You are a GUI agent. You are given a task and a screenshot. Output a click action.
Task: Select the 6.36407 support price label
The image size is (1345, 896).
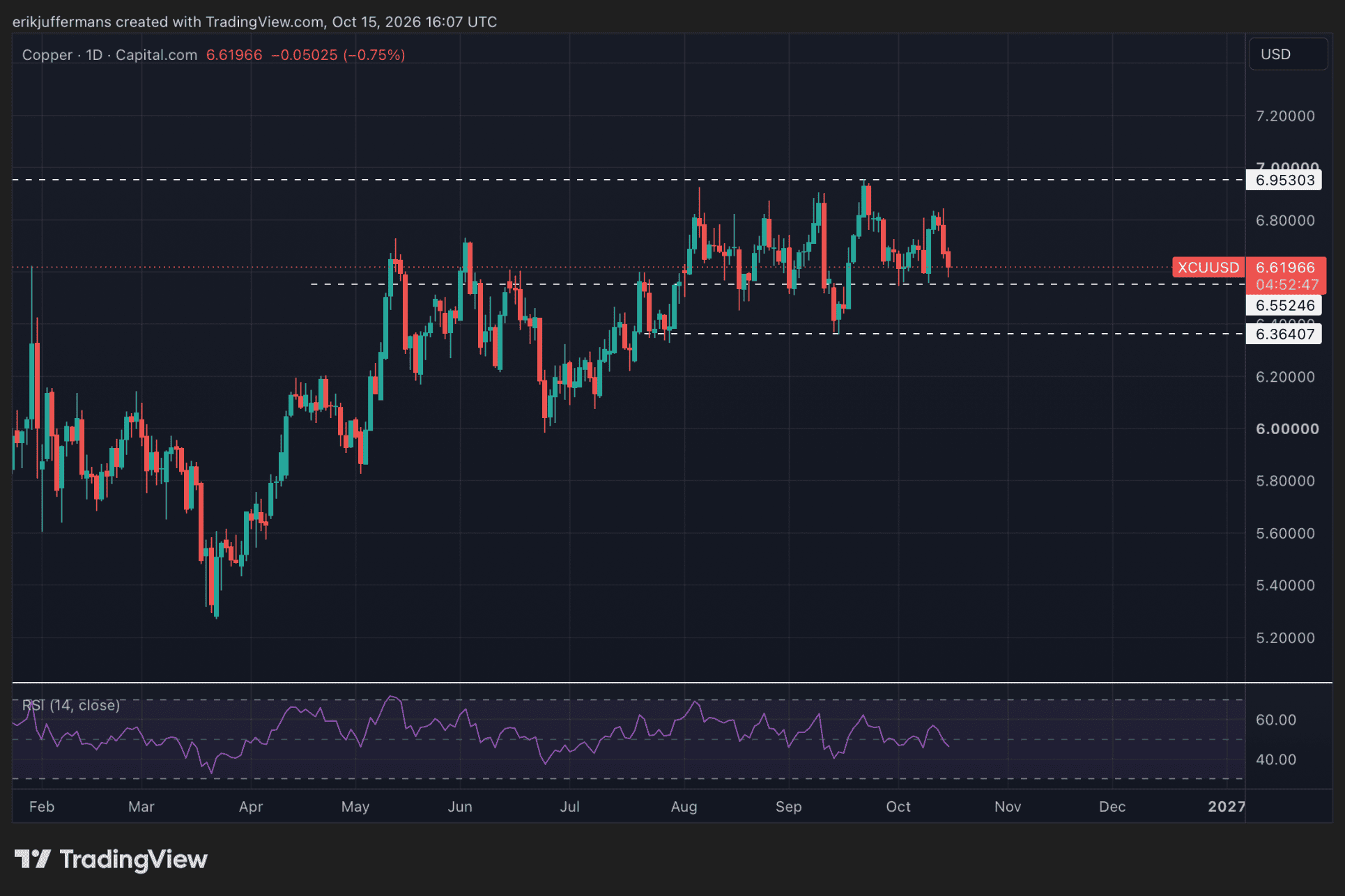click(x=1284, y=334)
